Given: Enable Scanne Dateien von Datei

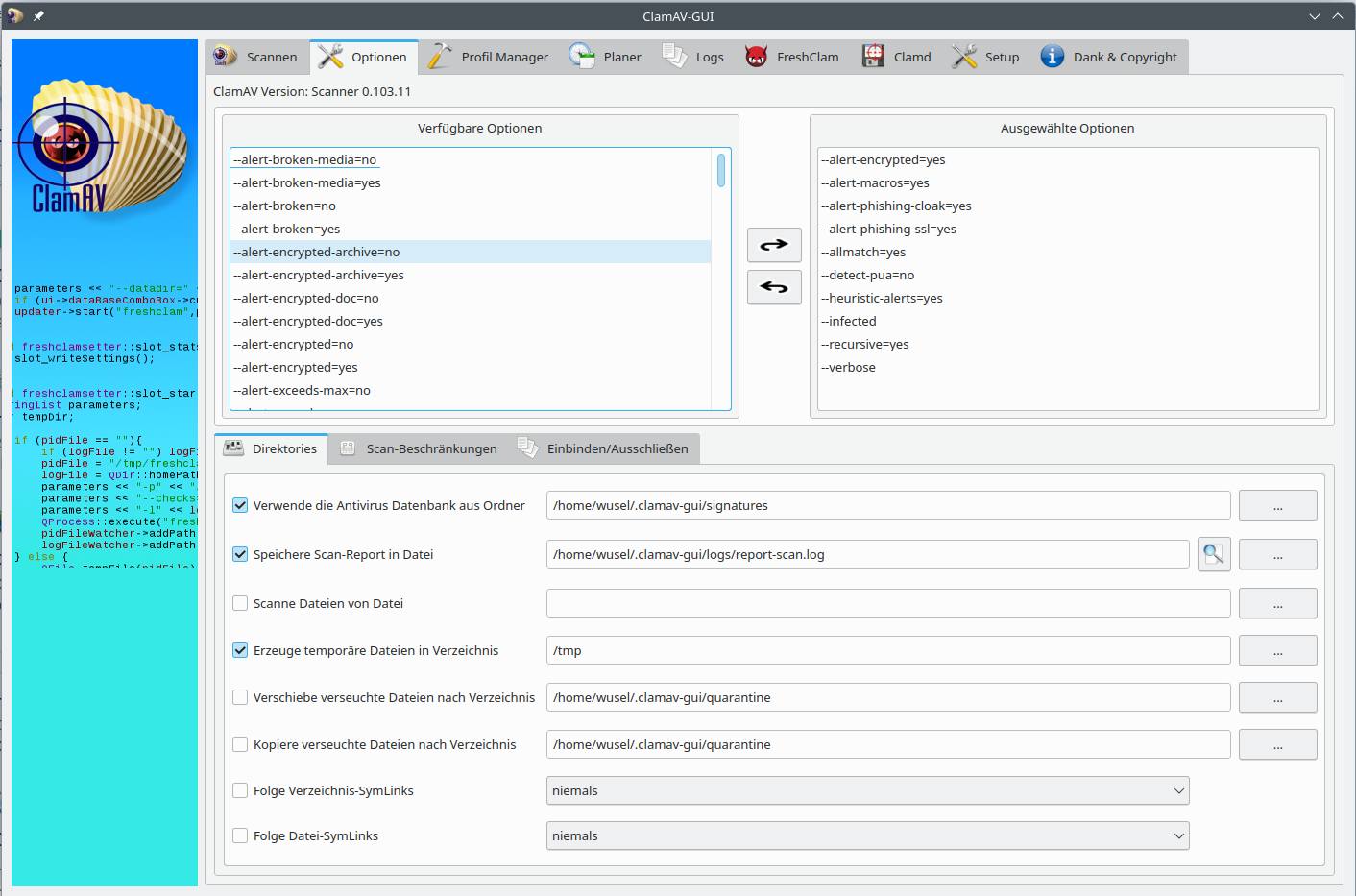Looking at the screenshot, I should click(x=239, y=602).
